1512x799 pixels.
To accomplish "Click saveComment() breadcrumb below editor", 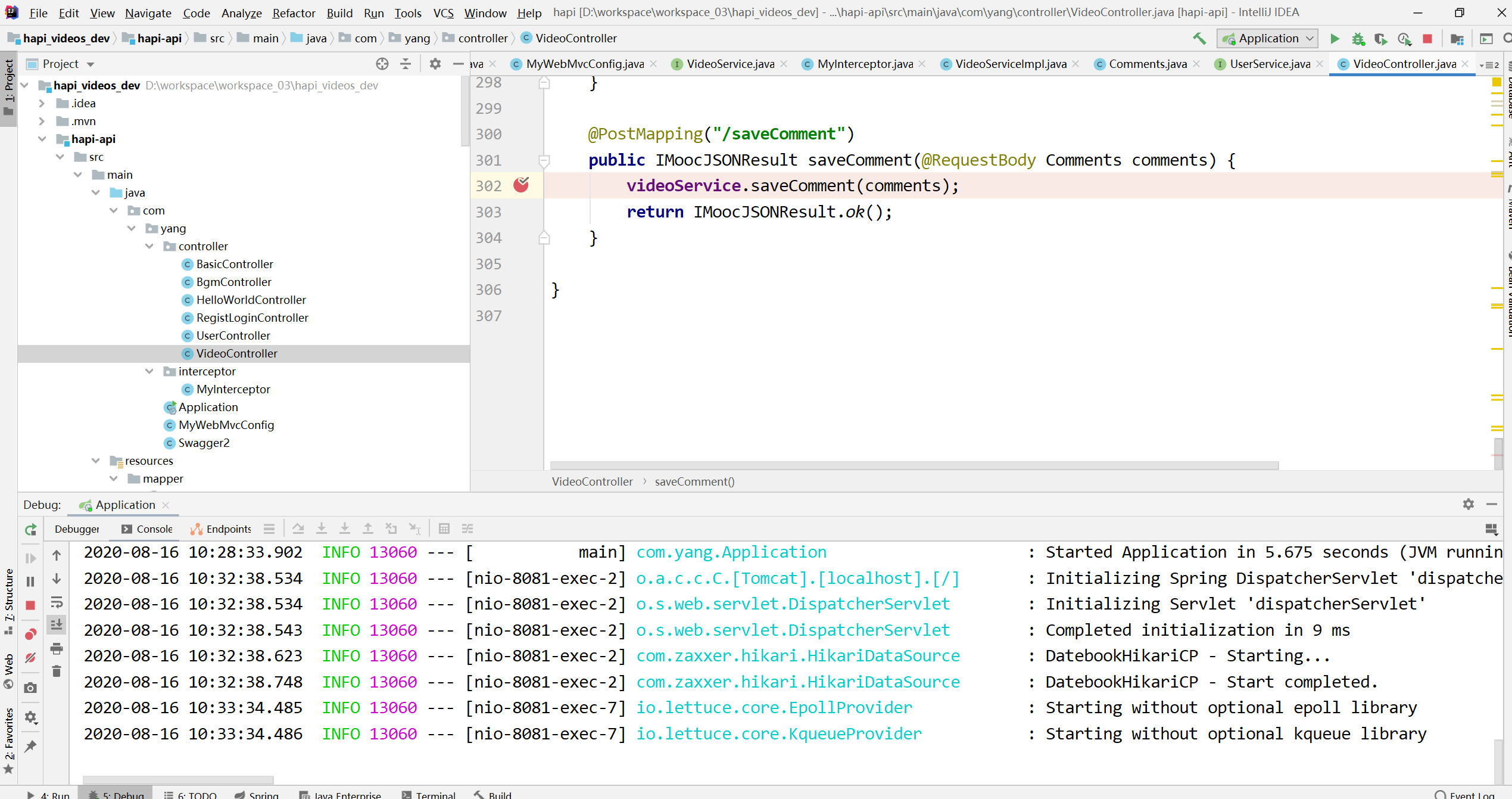I will (x=694, y=481).
